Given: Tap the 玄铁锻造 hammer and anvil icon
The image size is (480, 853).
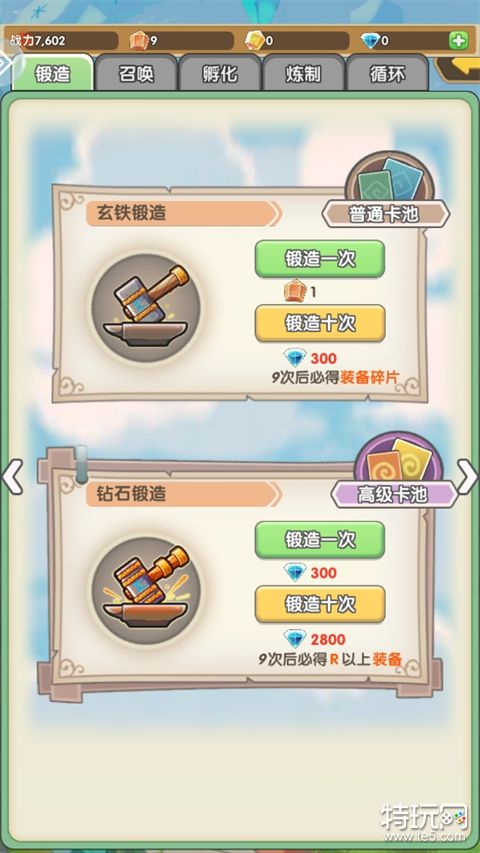Looking at the screenshot, I should tap(145, 308).
